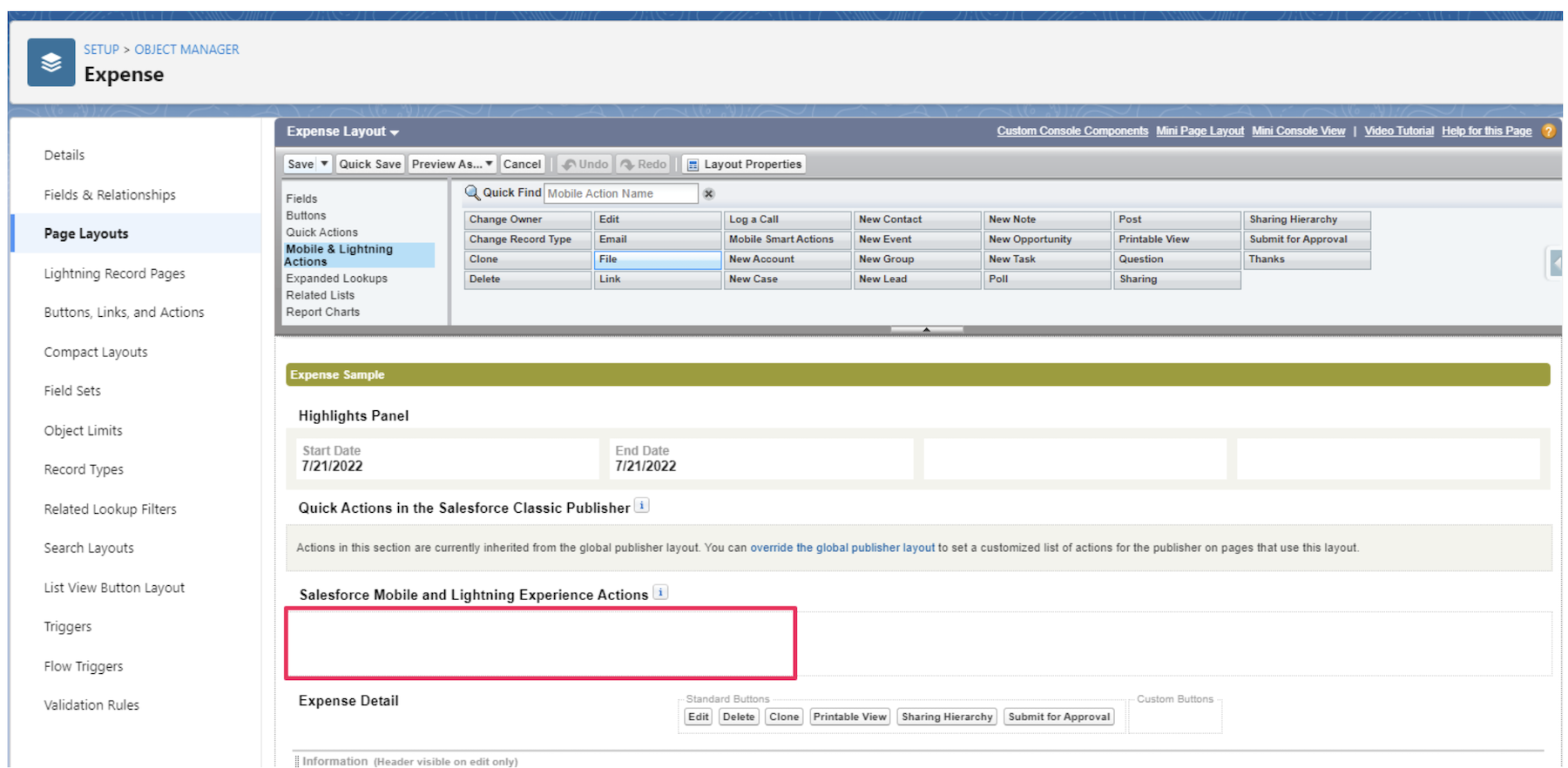The width and height of the screenshot is (1568, 768).
Task: Click the Edit standard button in Expense Detail
Action: 698,717
